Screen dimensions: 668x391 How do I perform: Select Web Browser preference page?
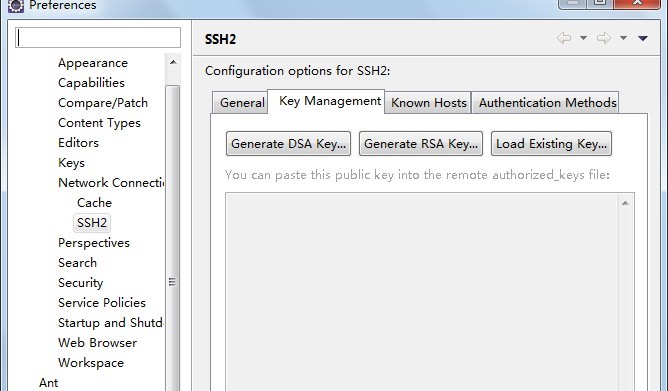[98, 343]
